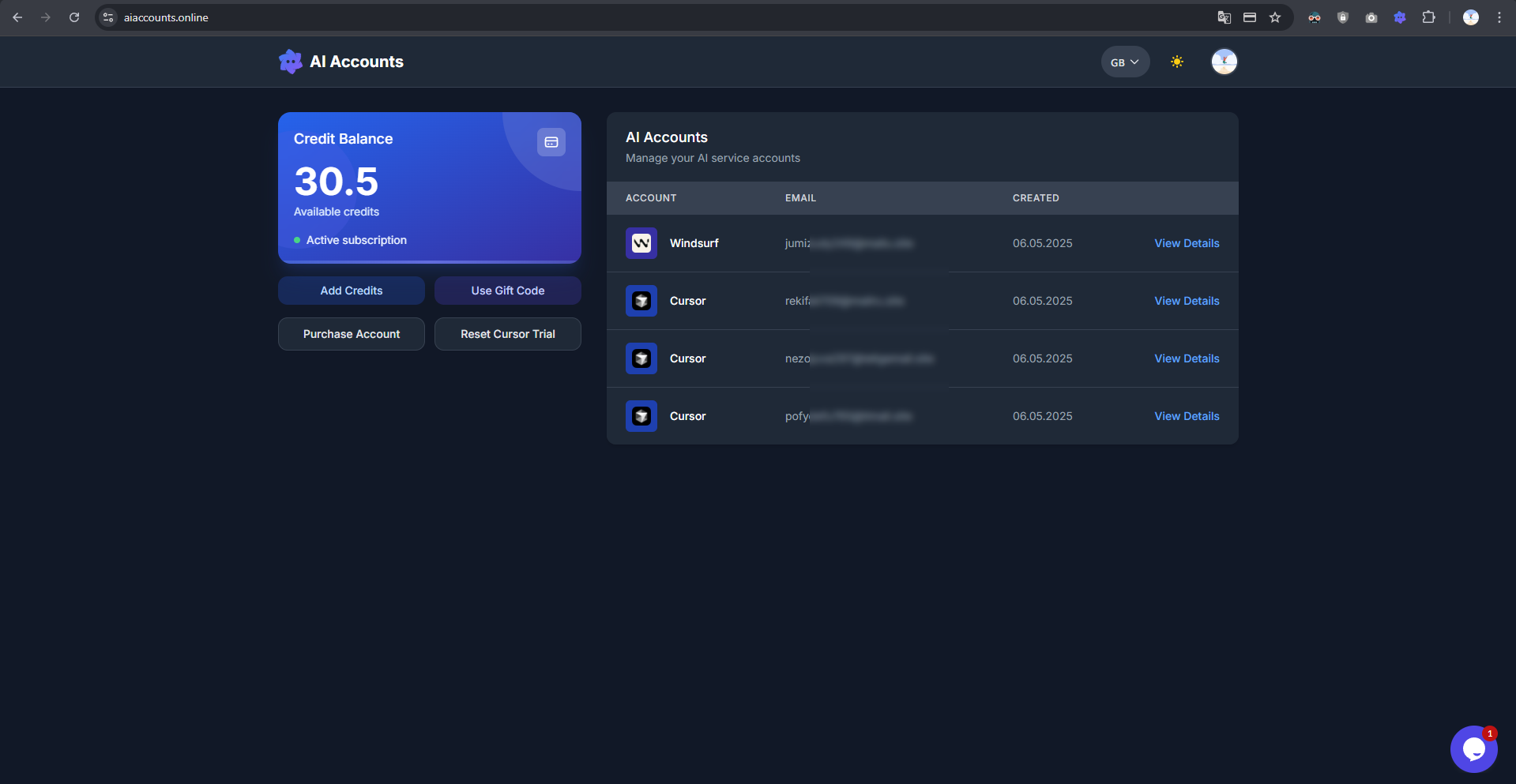Click the Cursor icon in rekif row
The width and height of the screenshot is (1516, 784).
coord(641,301)
